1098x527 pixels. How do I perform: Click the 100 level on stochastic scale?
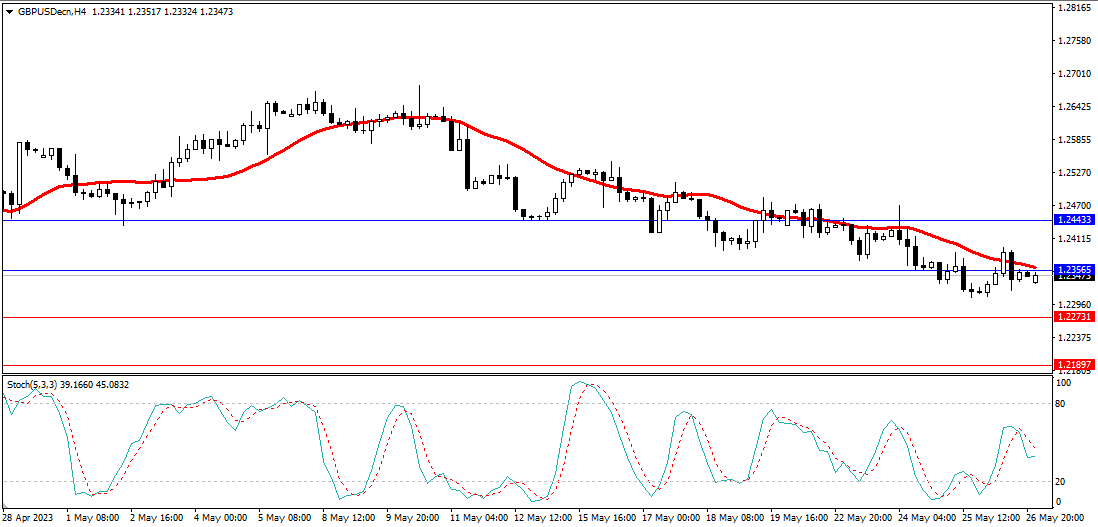(1065, 384)
